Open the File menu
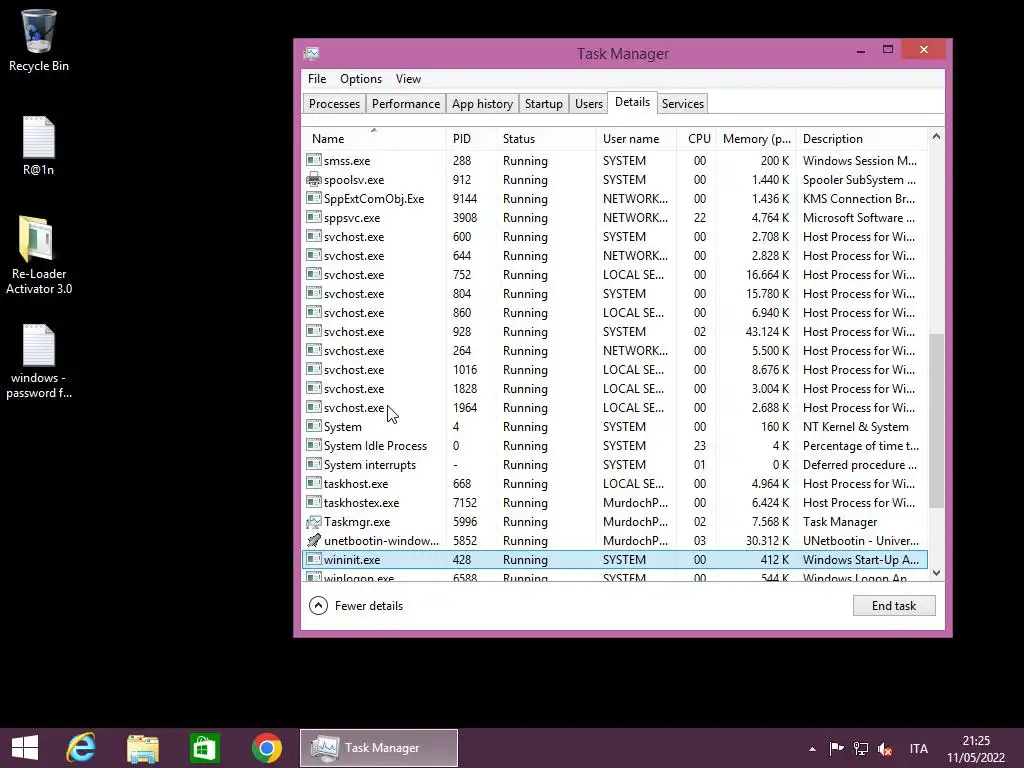Viewport: 1024px width, 768px height. [x=317, y=79]
